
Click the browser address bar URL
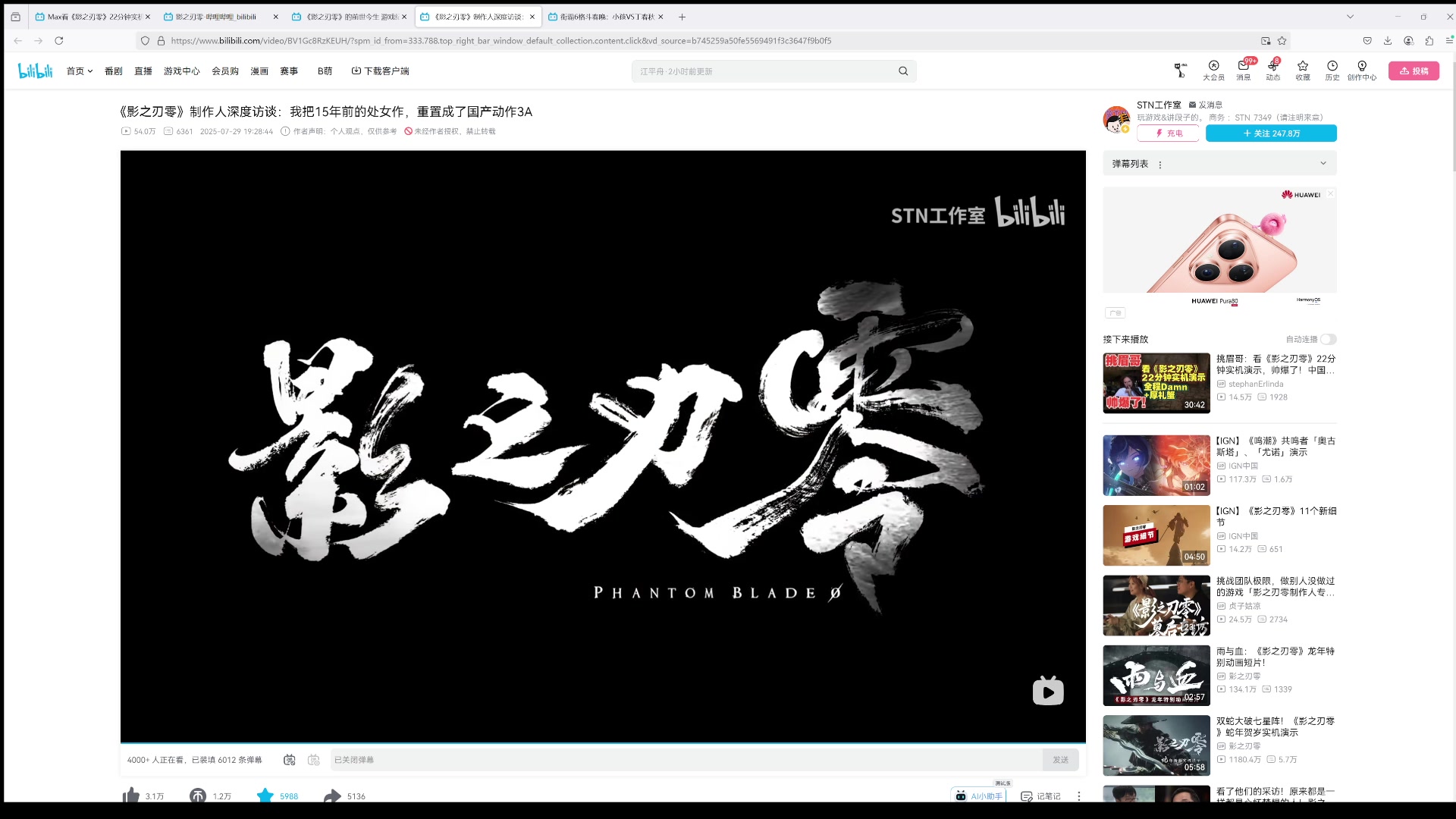pyautogui.click(x=500, y=40)
